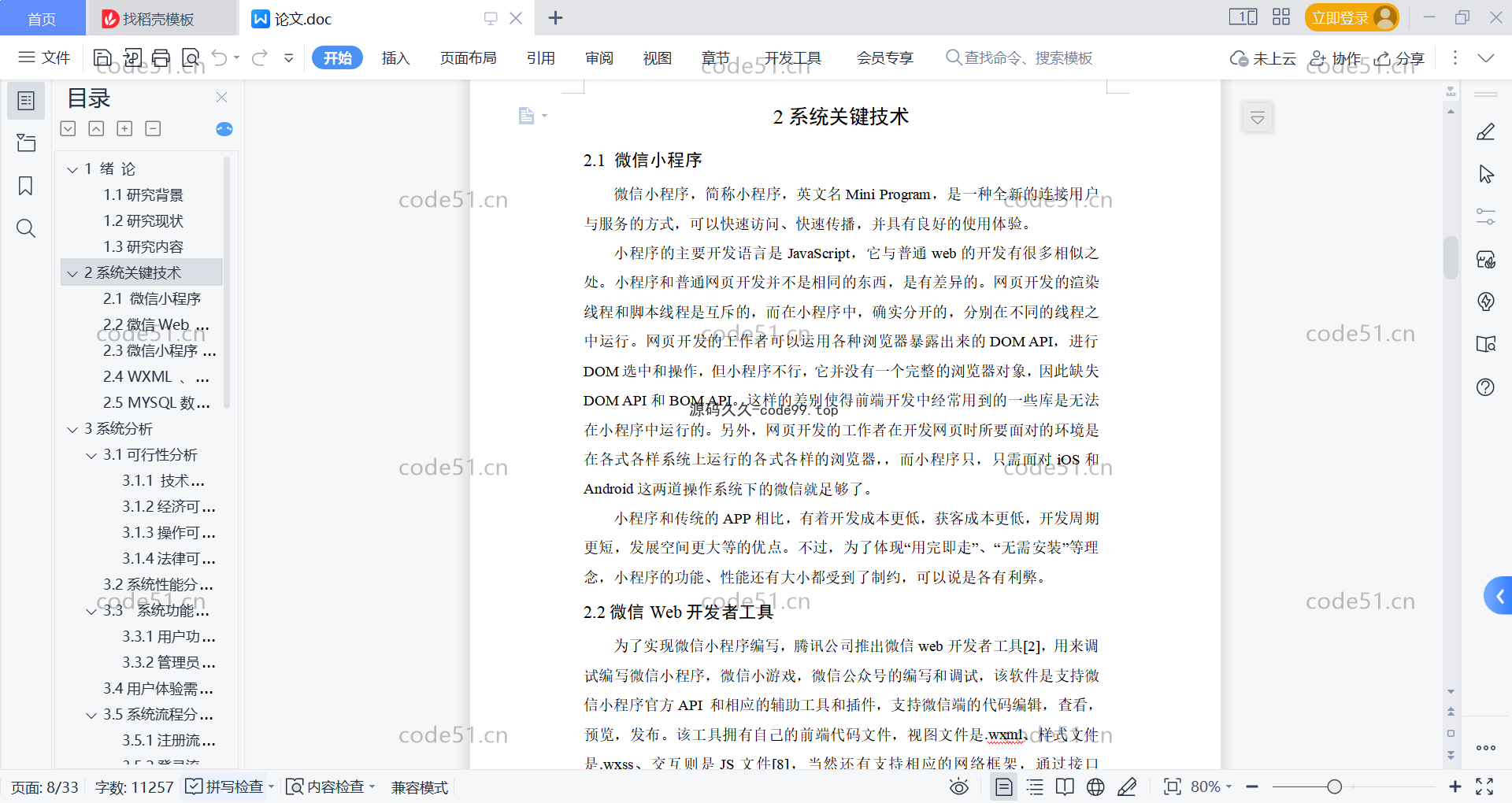This screenshot has width=1512, height=803.
Task: Collapse the 1 绪论 tree node
Action: click(x=72, y=169)
